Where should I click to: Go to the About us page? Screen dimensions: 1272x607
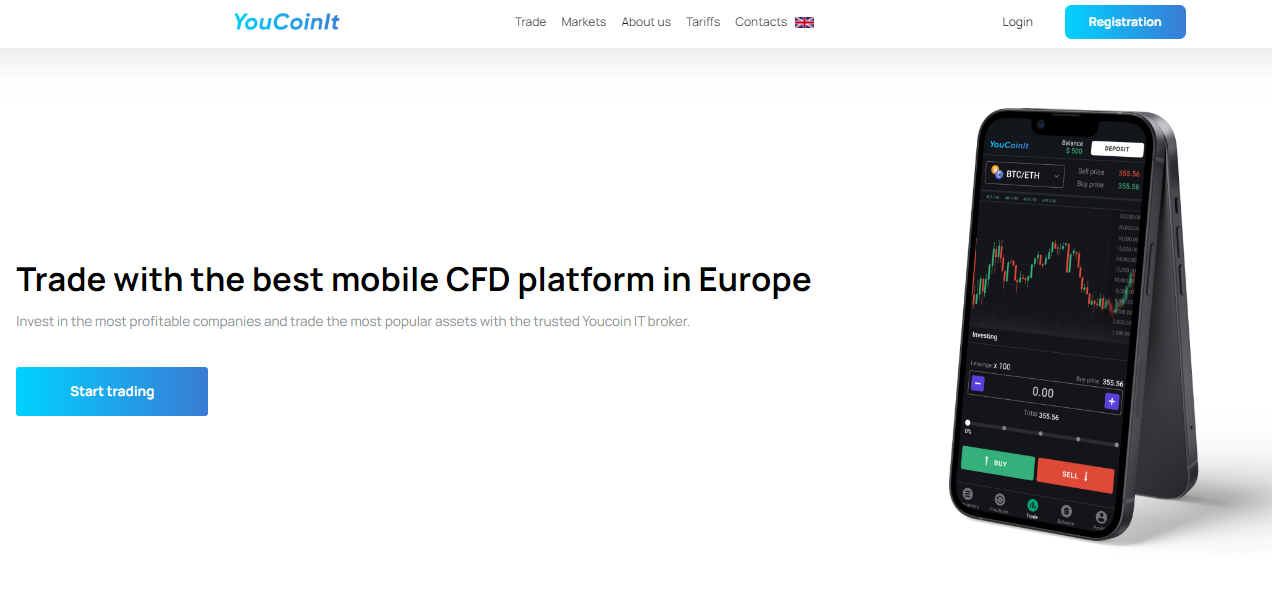646,22
